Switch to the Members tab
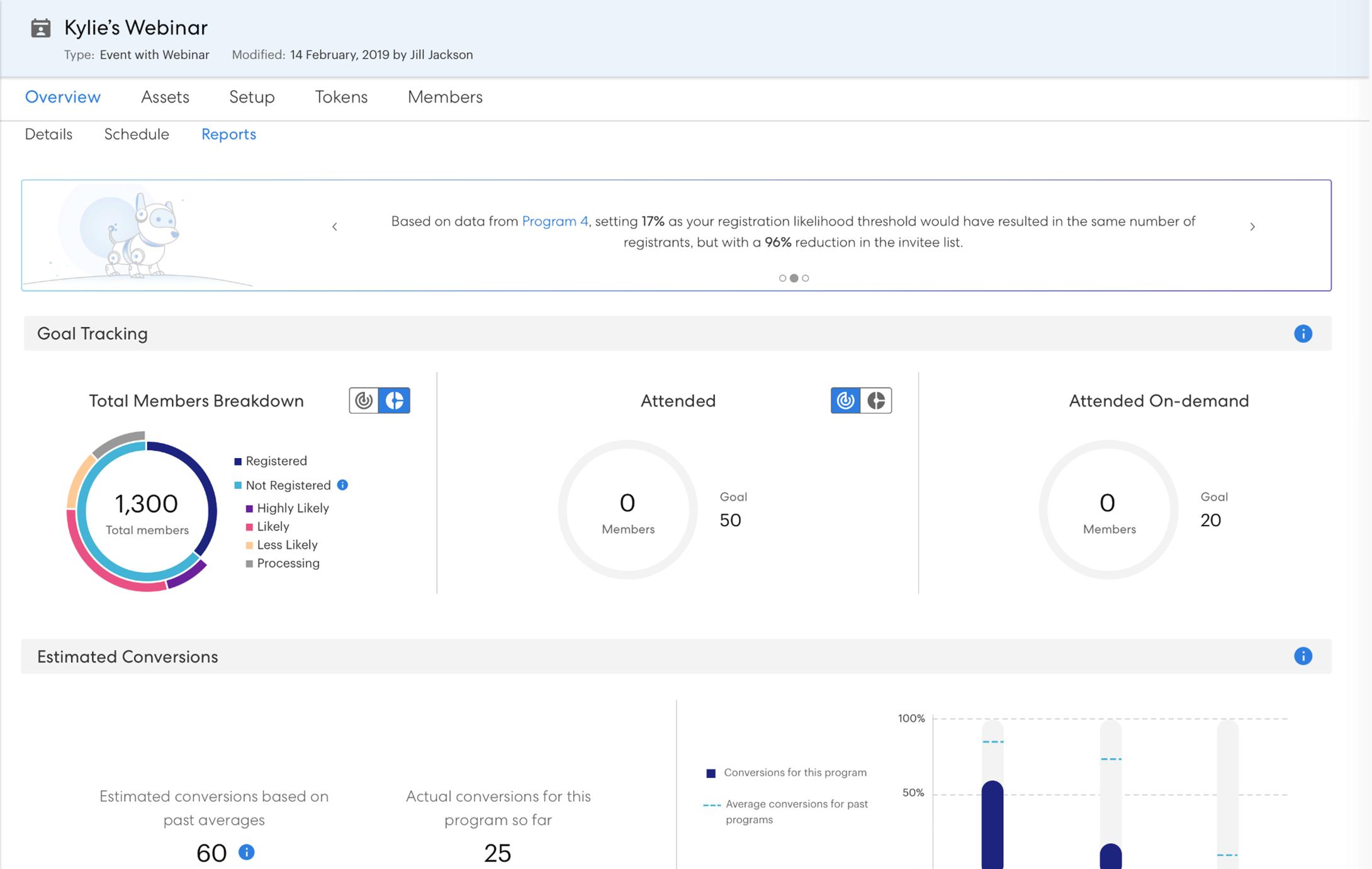1372x869 pixels. point(445,97)
